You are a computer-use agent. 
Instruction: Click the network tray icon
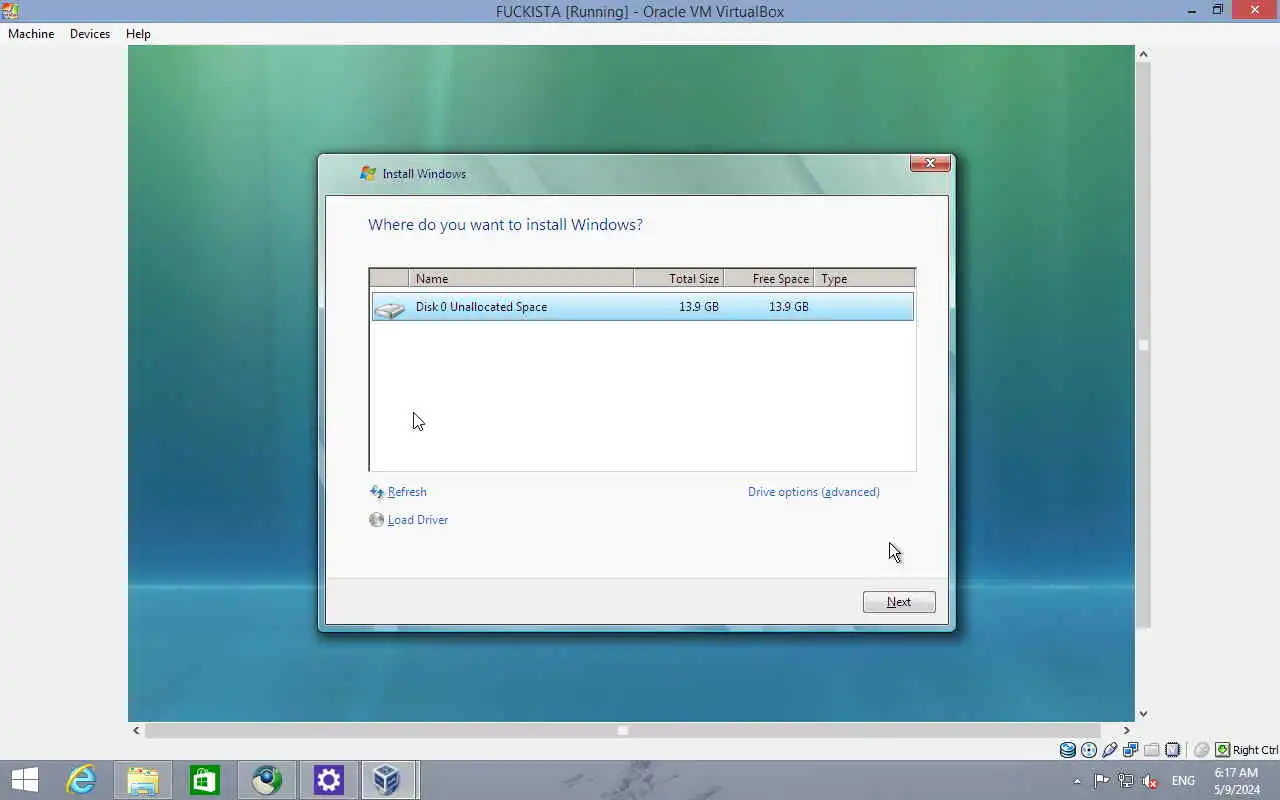click(x=1126, y=781)
